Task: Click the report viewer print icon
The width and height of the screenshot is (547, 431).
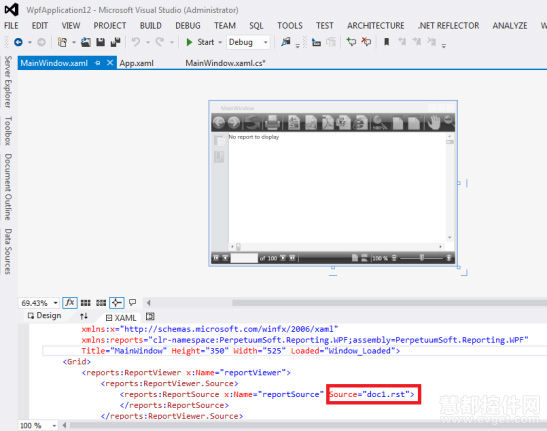Action: pyautogui.click(x=272, y=122)
